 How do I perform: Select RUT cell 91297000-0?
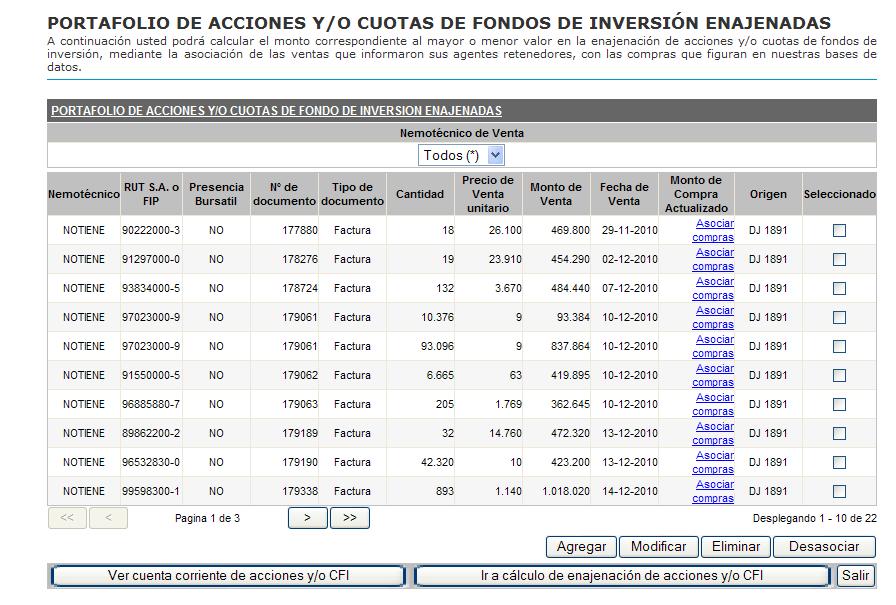coord(151,259)
